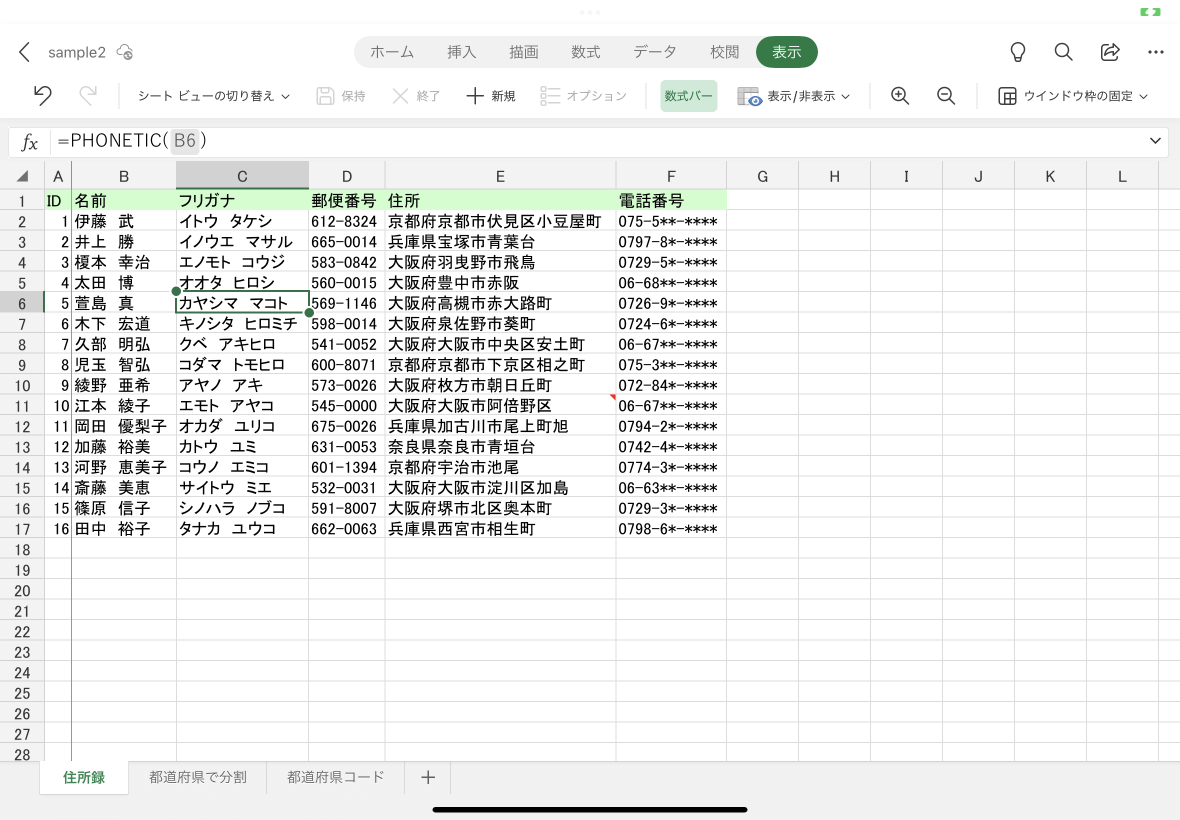Redo the last undone action
Viewport: 1180px width, 820px height.
[x=88, y=96]
